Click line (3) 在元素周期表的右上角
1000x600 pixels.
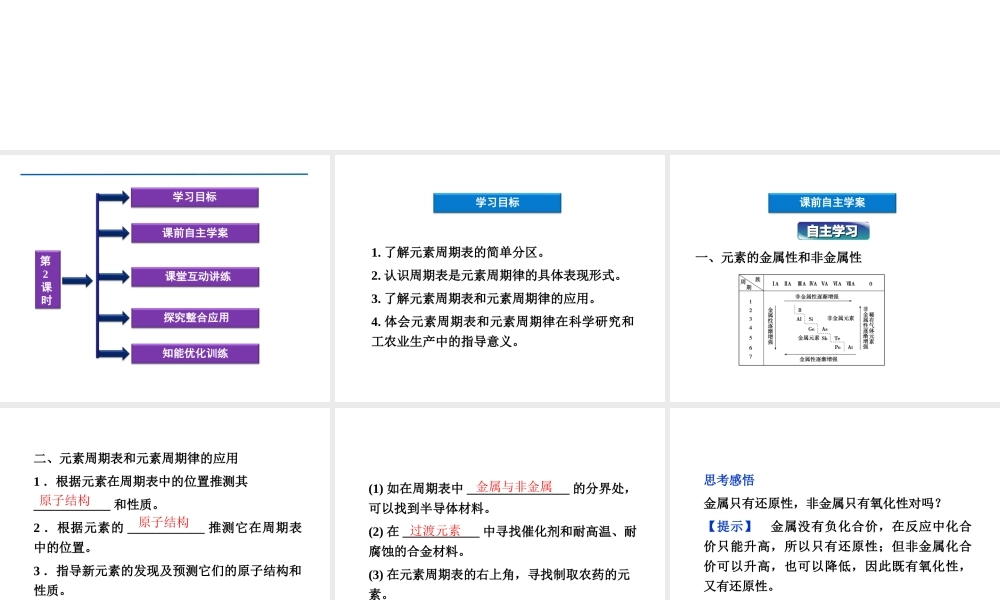click(x=499, y=574)
